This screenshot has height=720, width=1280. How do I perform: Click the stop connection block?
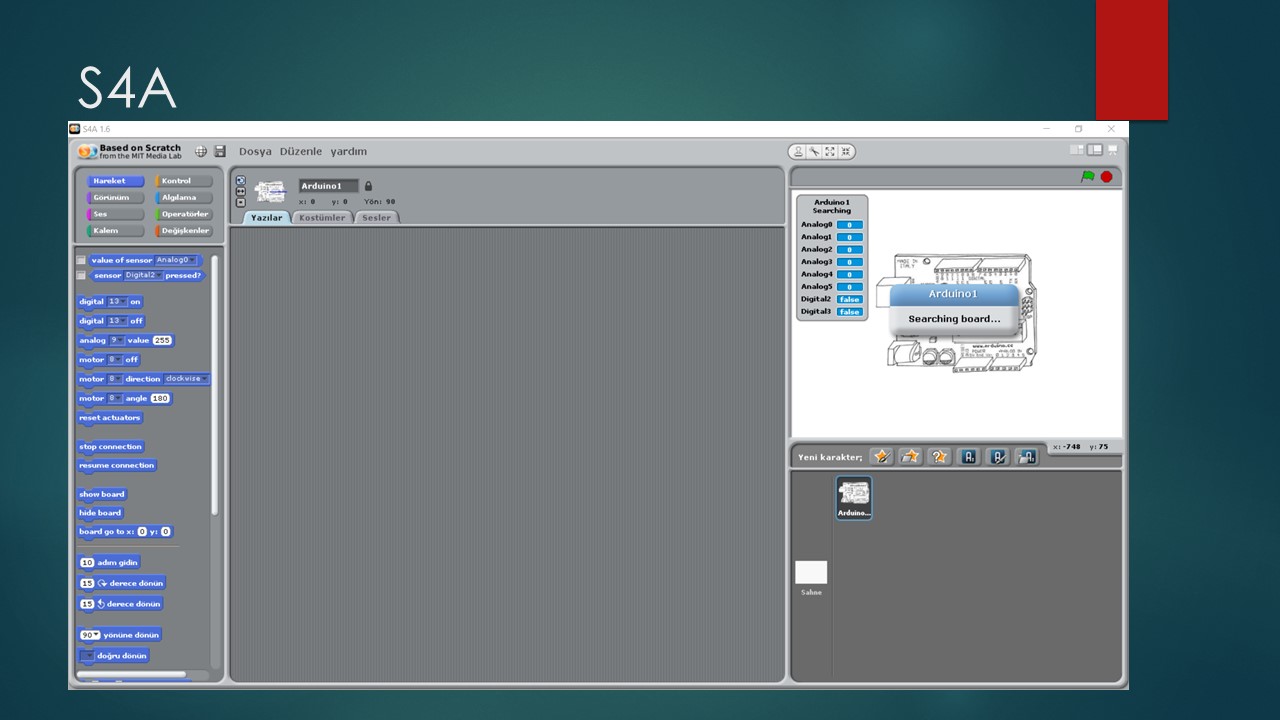coord(111,447)
